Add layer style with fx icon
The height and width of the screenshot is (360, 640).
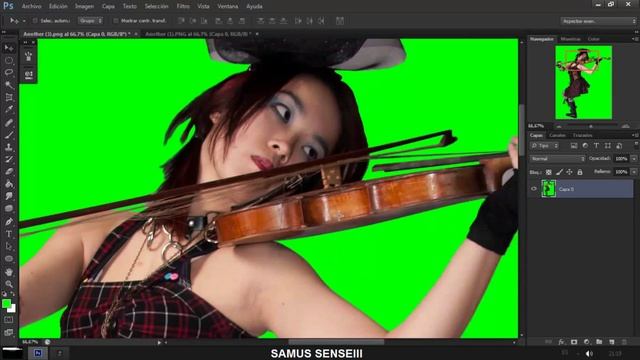click(x=562, y=342)
